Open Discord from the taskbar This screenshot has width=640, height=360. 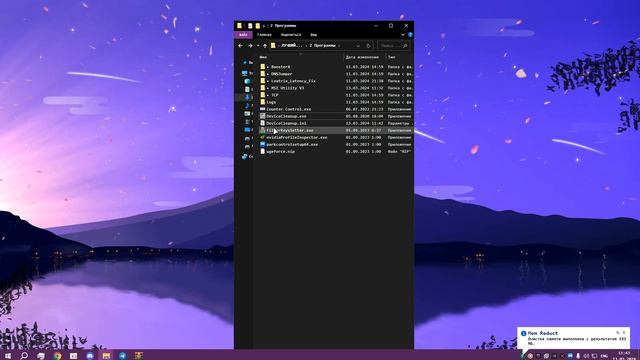[x=90, y=356]
